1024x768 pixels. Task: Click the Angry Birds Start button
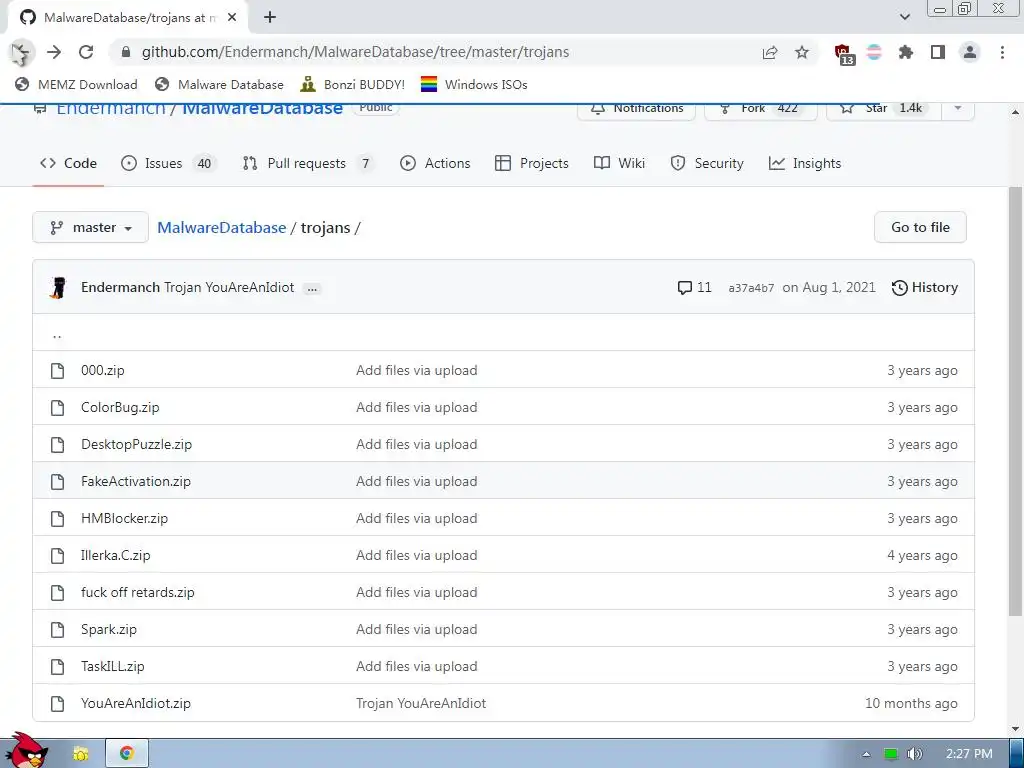point(26,751)
